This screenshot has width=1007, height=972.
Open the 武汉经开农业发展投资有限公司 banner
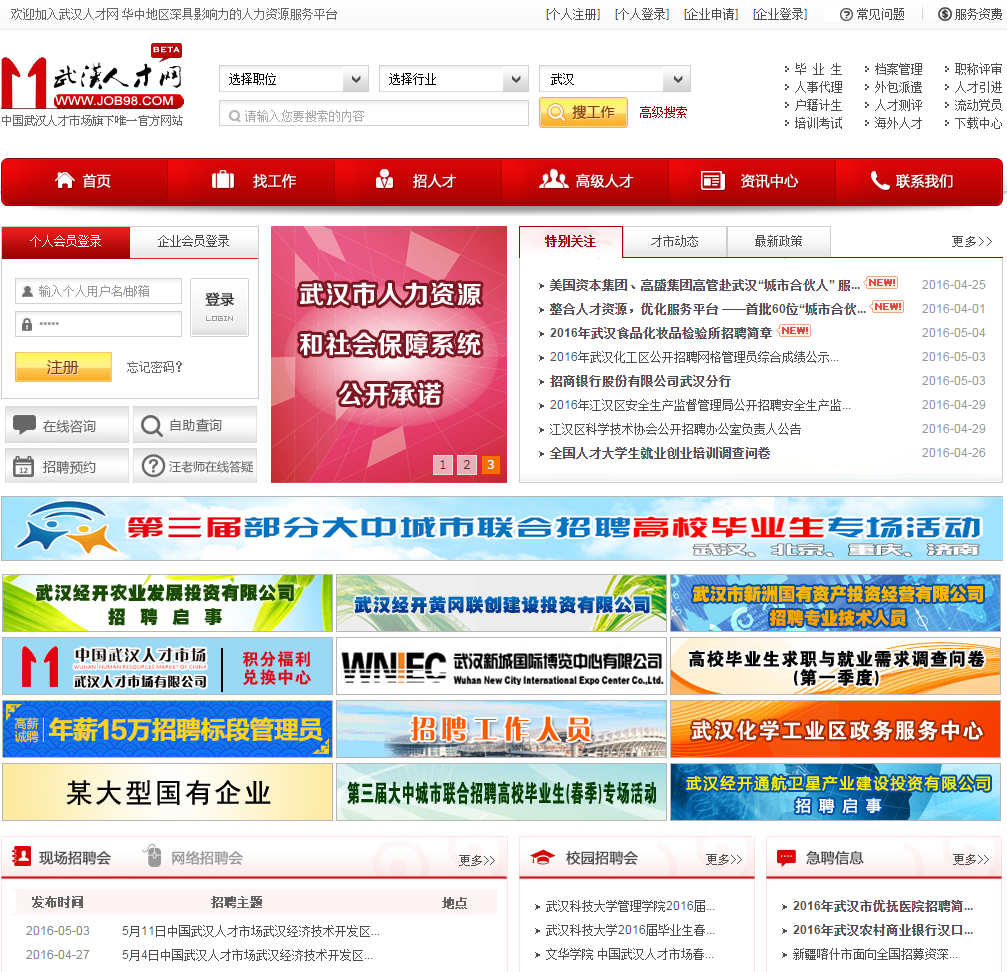tap(167, 603)
